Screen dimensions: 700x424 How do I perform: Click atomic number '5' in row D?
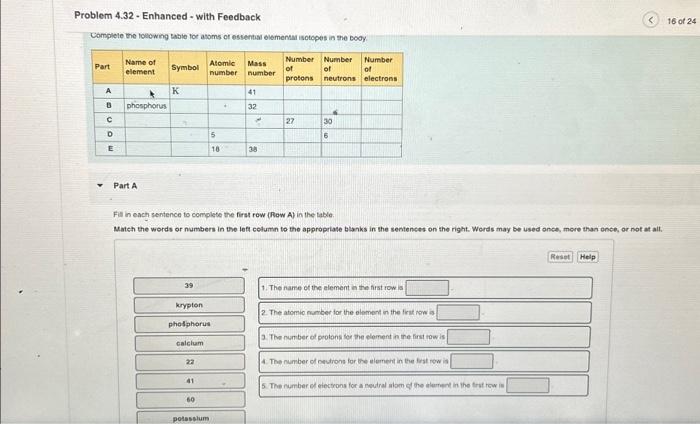pyautogui.click(x=213, y=134)
